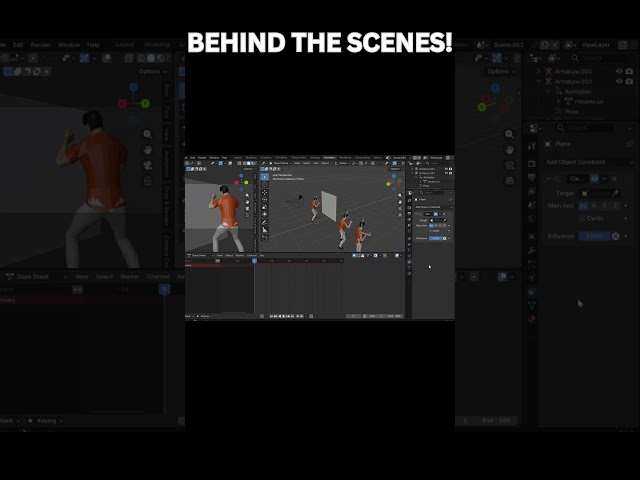
Task: Click camera view icon in dimmed backdrop's left viewport
Action: pyautogui.click(x=147, y=165)
